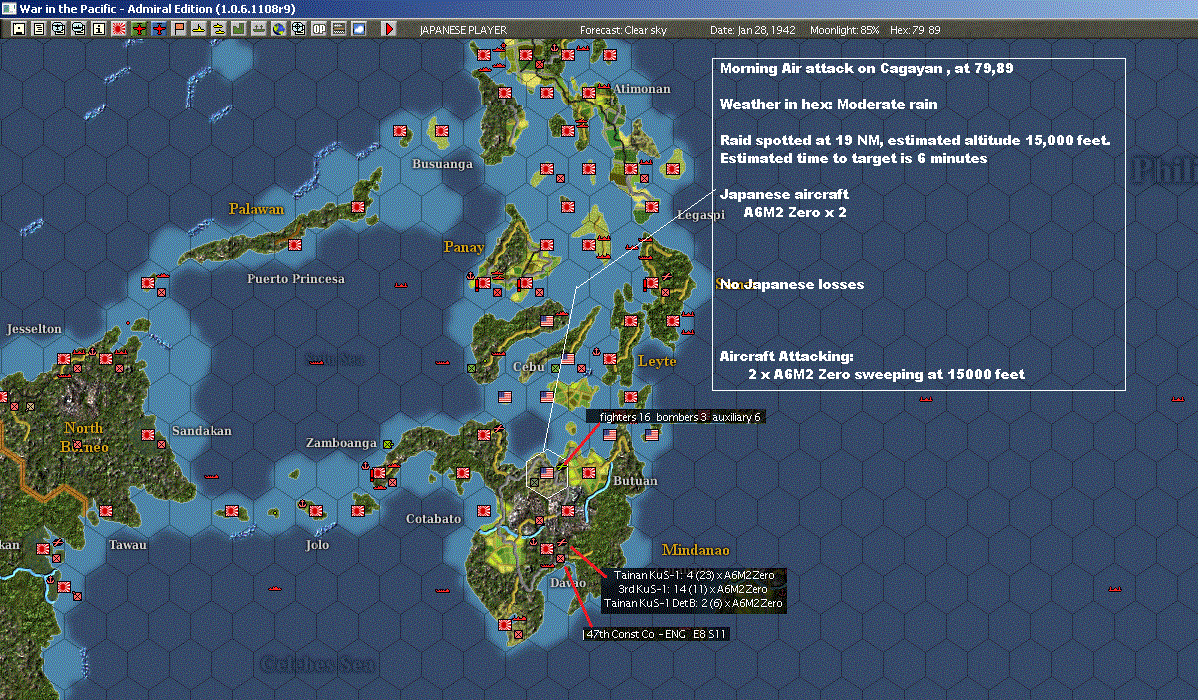Click the red end-turn arrow button
The width and height of the screenshot is (1198, 700).
coord(389,29)
